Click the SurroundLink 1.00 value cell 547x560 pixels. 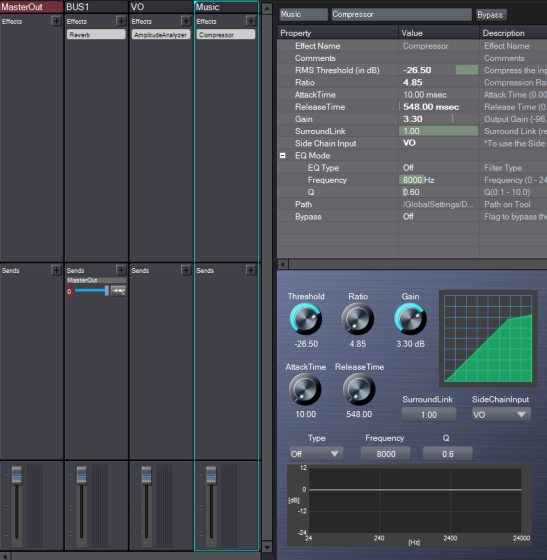(438, 131)
